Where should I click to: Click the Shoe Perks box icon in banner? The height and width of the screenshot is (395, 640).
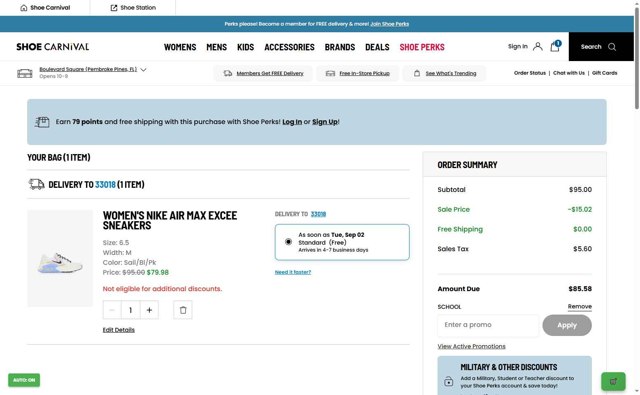click(42, 122)
